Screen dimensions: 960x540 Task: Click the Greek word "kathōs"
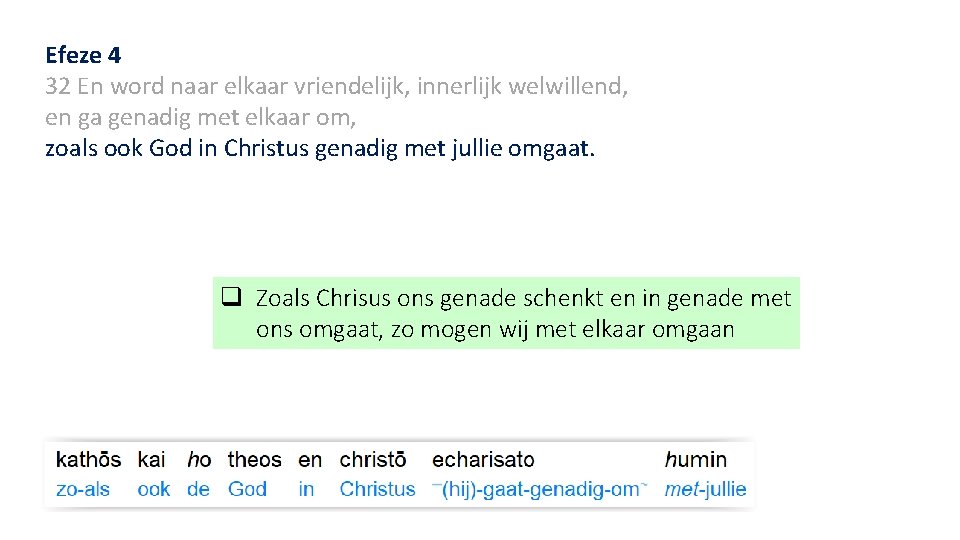click(88, 460)
